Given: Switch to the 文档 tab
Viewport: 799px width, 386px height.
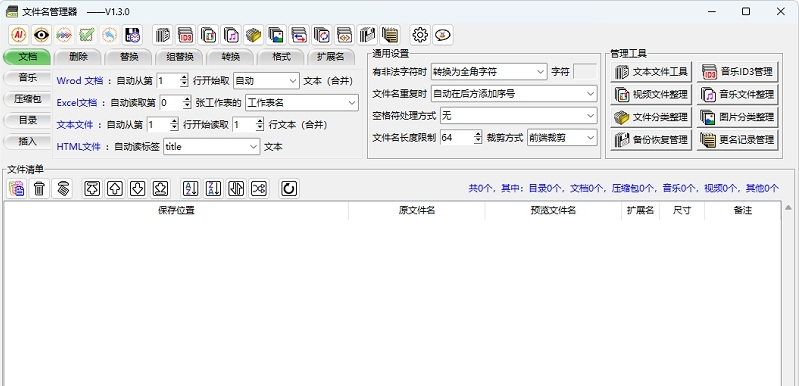Looking at the screenshot, I should click(x=28, y=57).
